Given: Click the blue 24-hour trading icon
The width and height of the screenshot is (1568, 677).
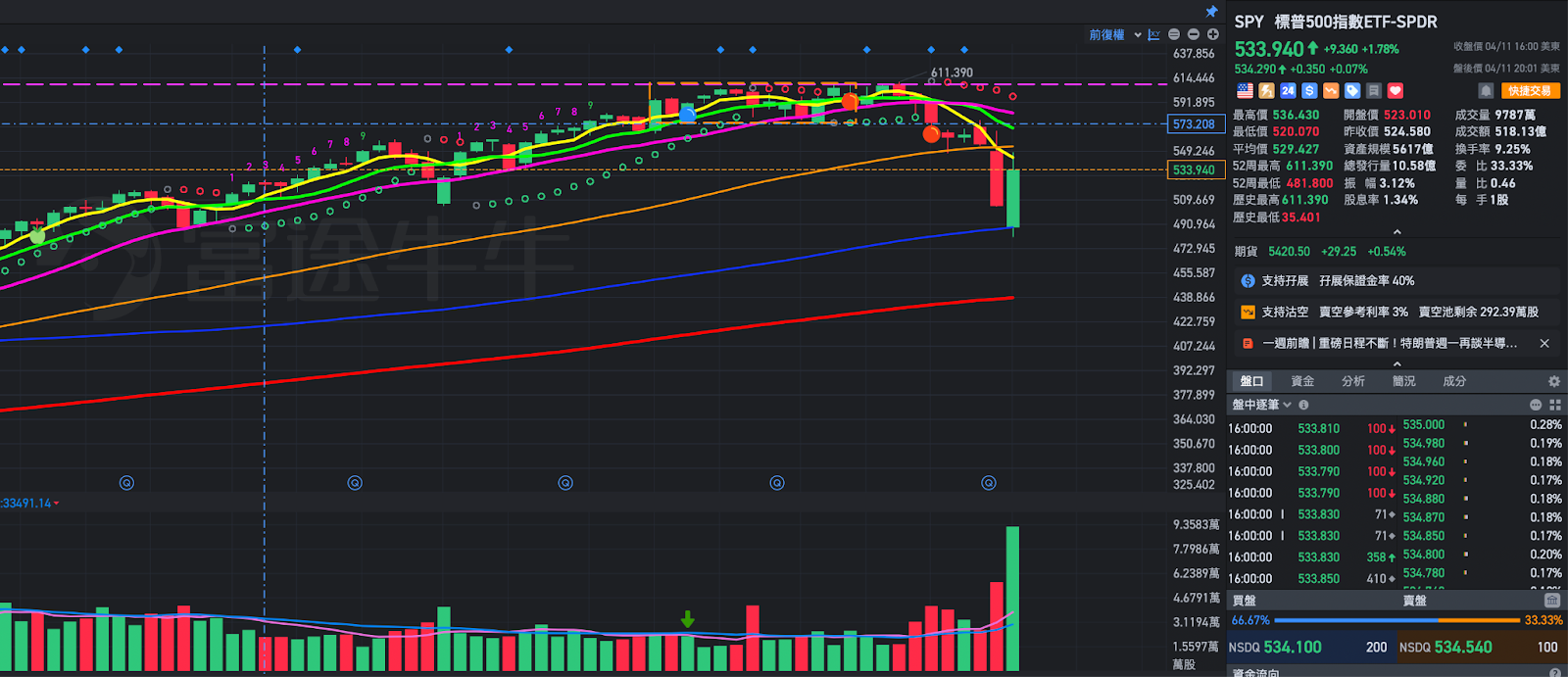Looking at the screenshot, I should tap(1288, 90).
